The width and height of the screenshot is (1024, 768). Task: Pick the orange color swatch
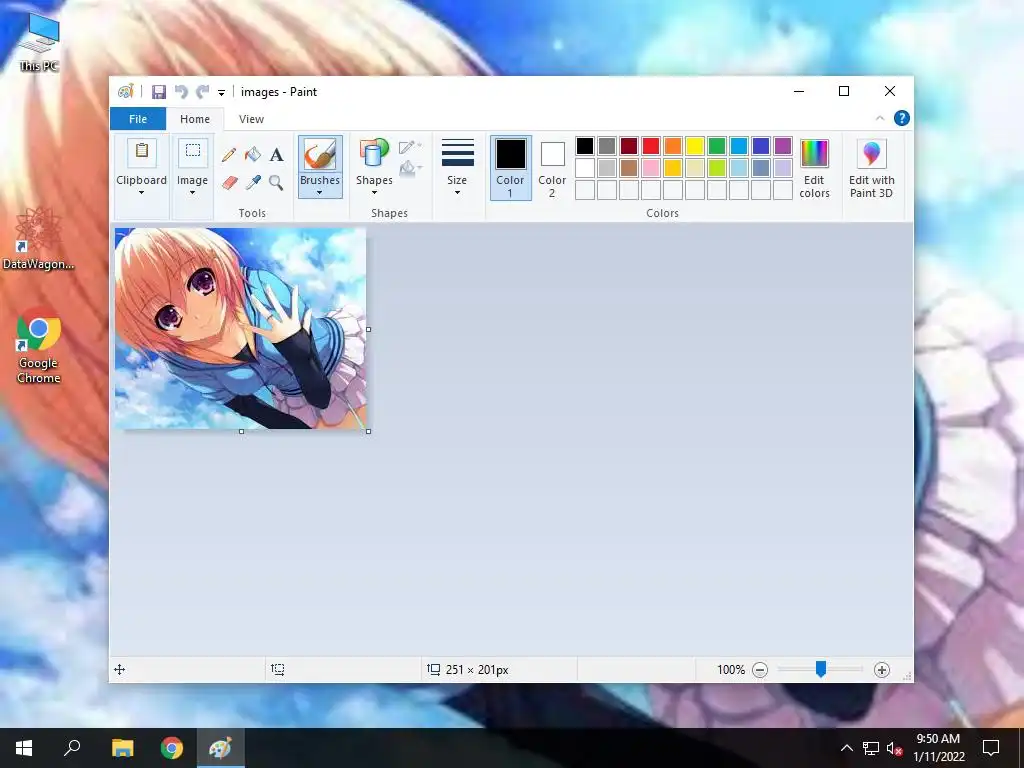point(673,146)
